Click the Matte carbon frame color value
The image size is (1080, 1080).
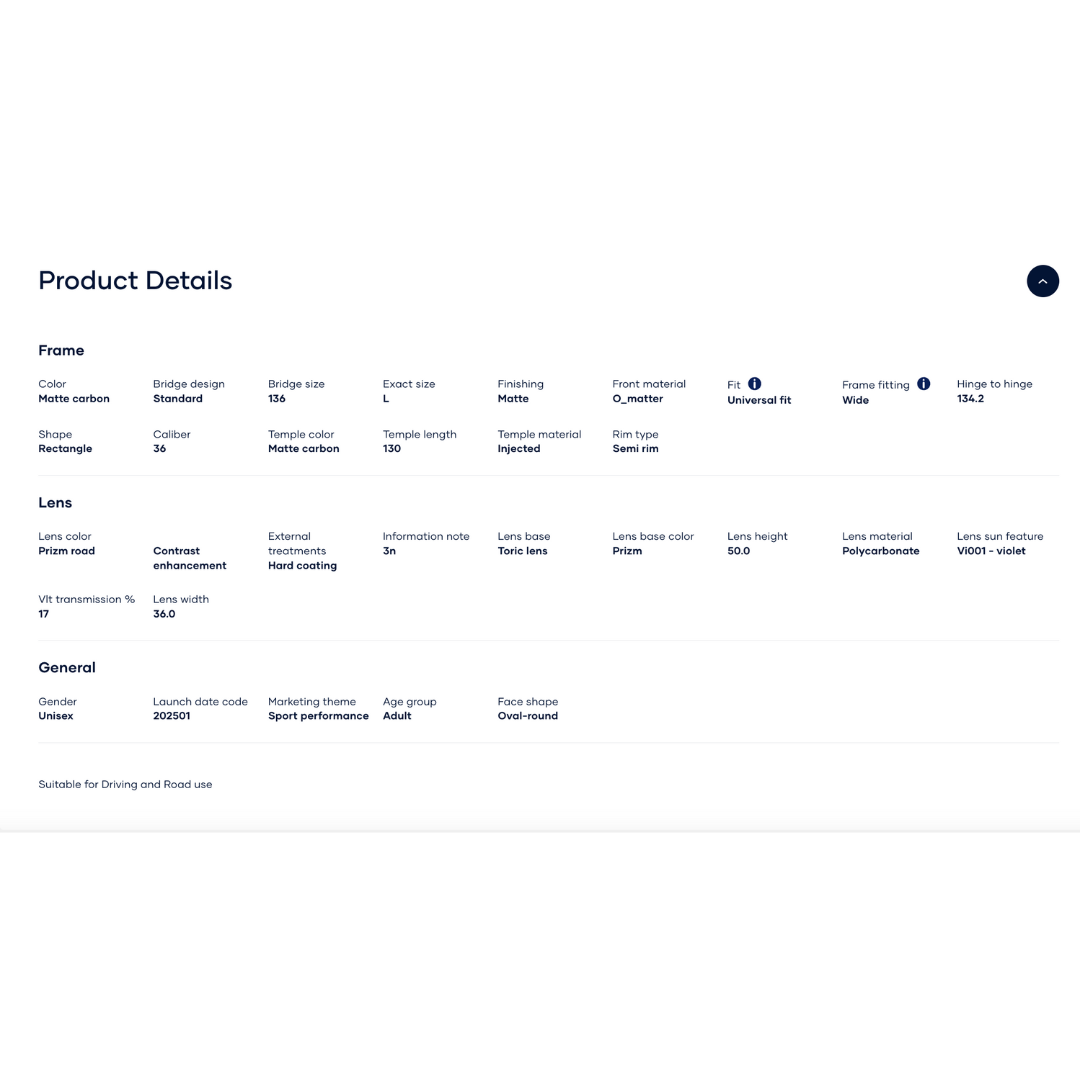(x=74, y=399)
